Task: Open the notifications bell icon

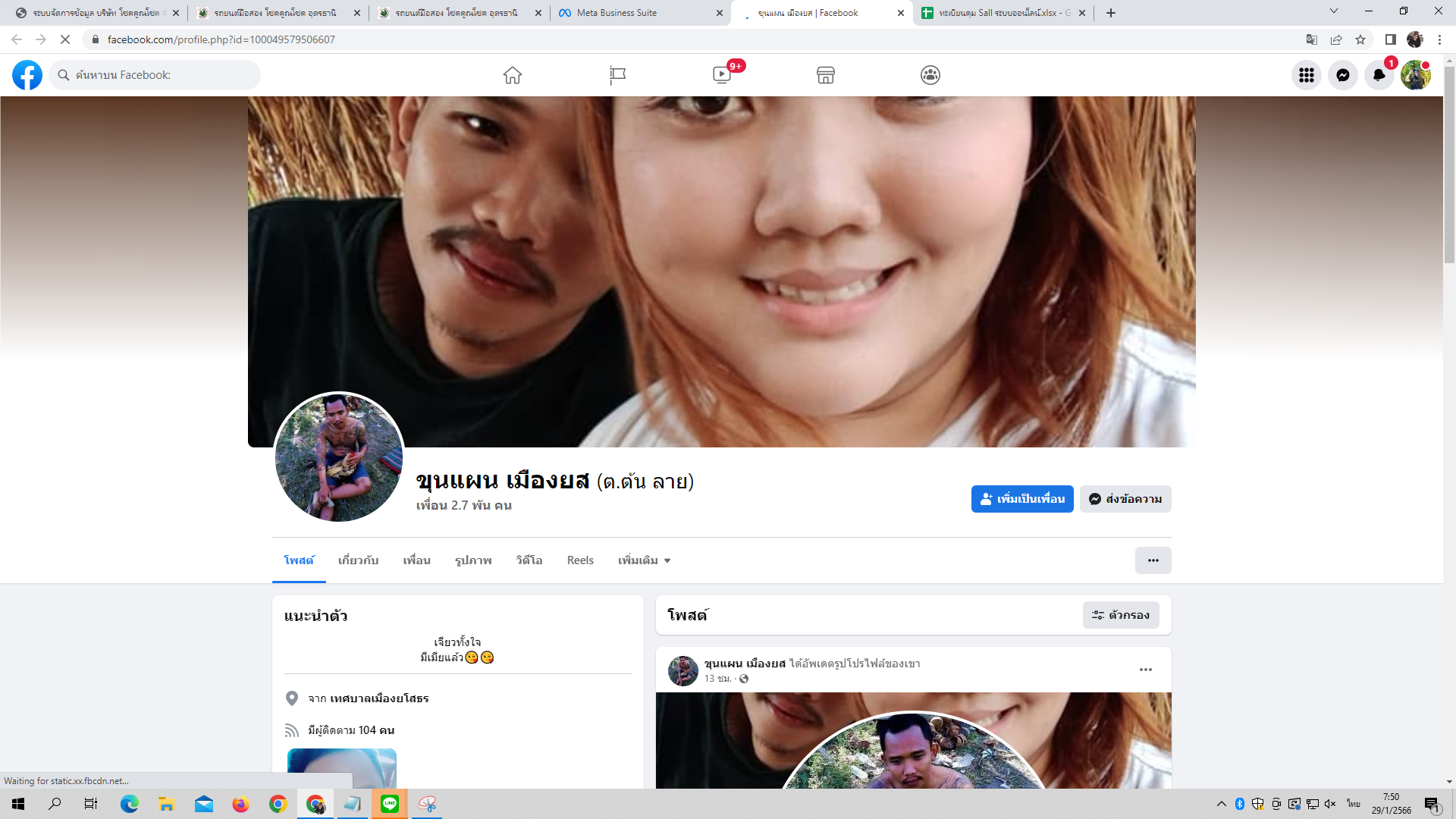Action: [x=1379, y=75]
